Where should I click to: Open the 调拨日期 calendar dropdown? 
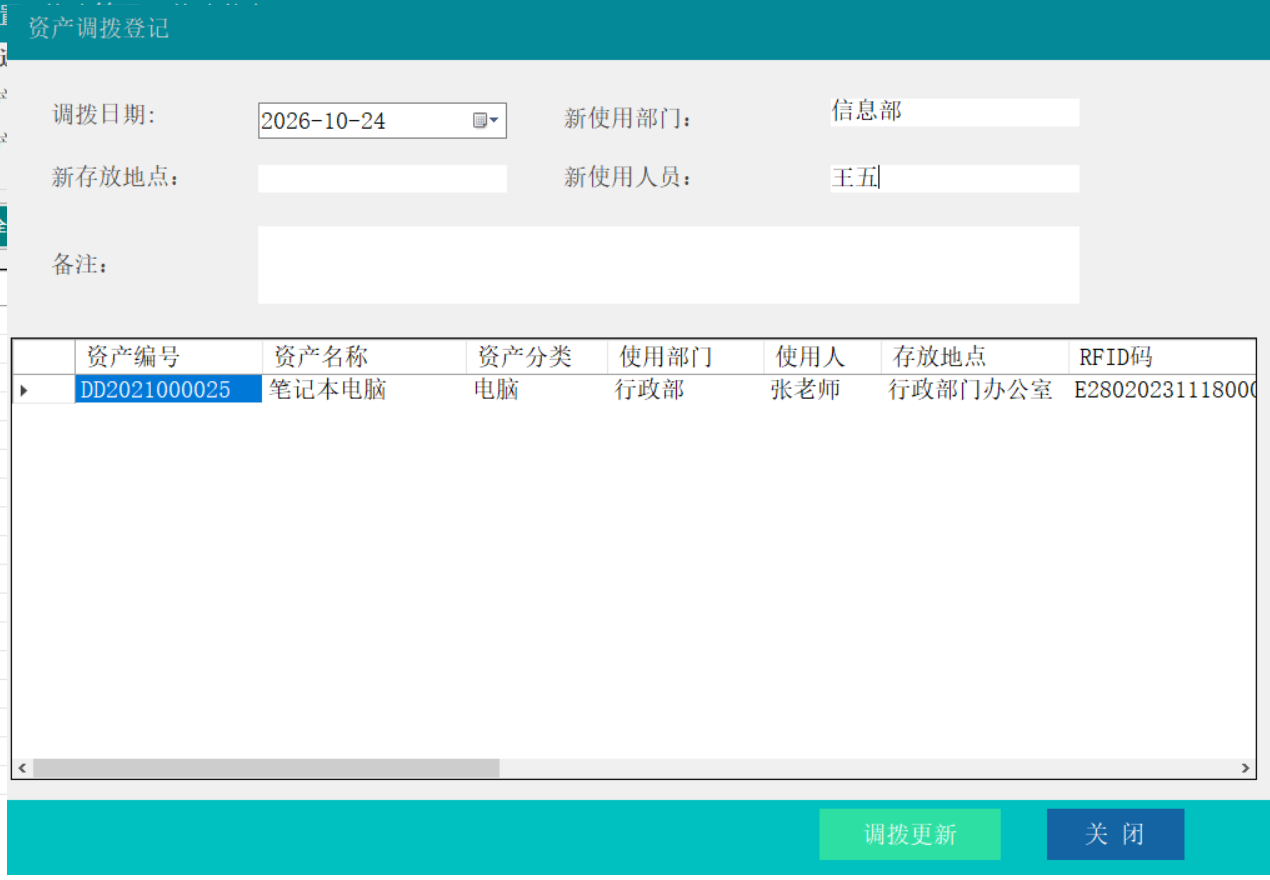[x=486, y=121]
